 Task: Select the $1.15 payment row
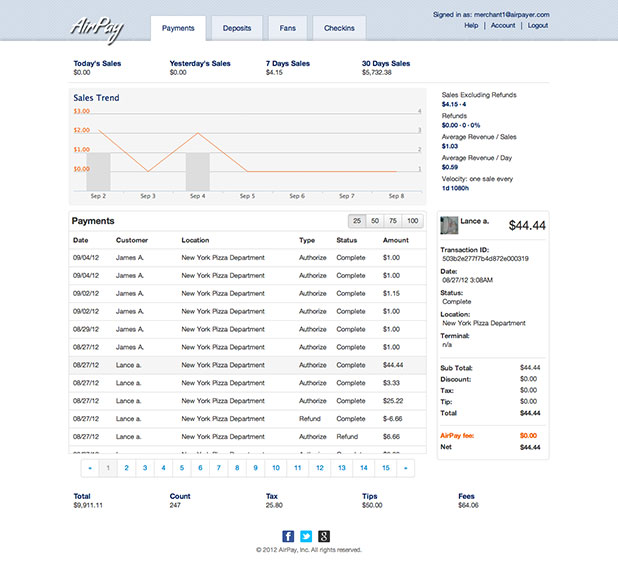coord(248,294)
